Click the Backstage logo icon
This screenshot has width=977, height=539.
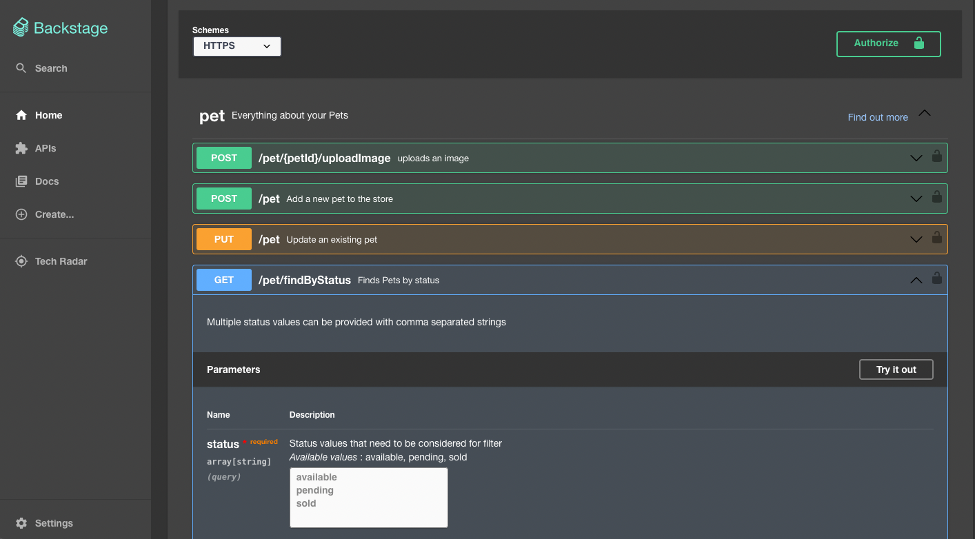21,28
